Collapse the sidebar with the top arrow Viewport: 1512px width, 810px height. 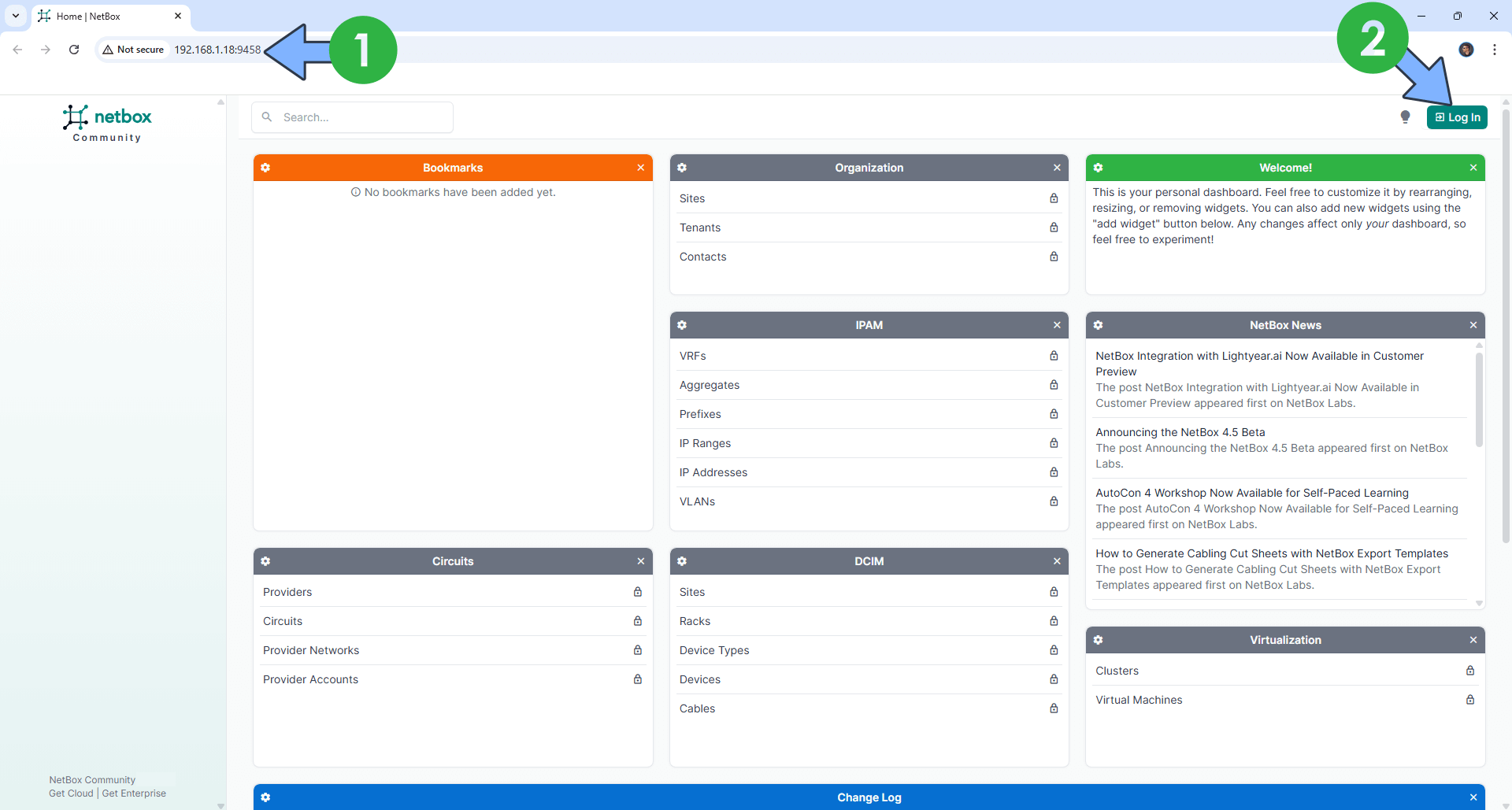pos(220,102)
